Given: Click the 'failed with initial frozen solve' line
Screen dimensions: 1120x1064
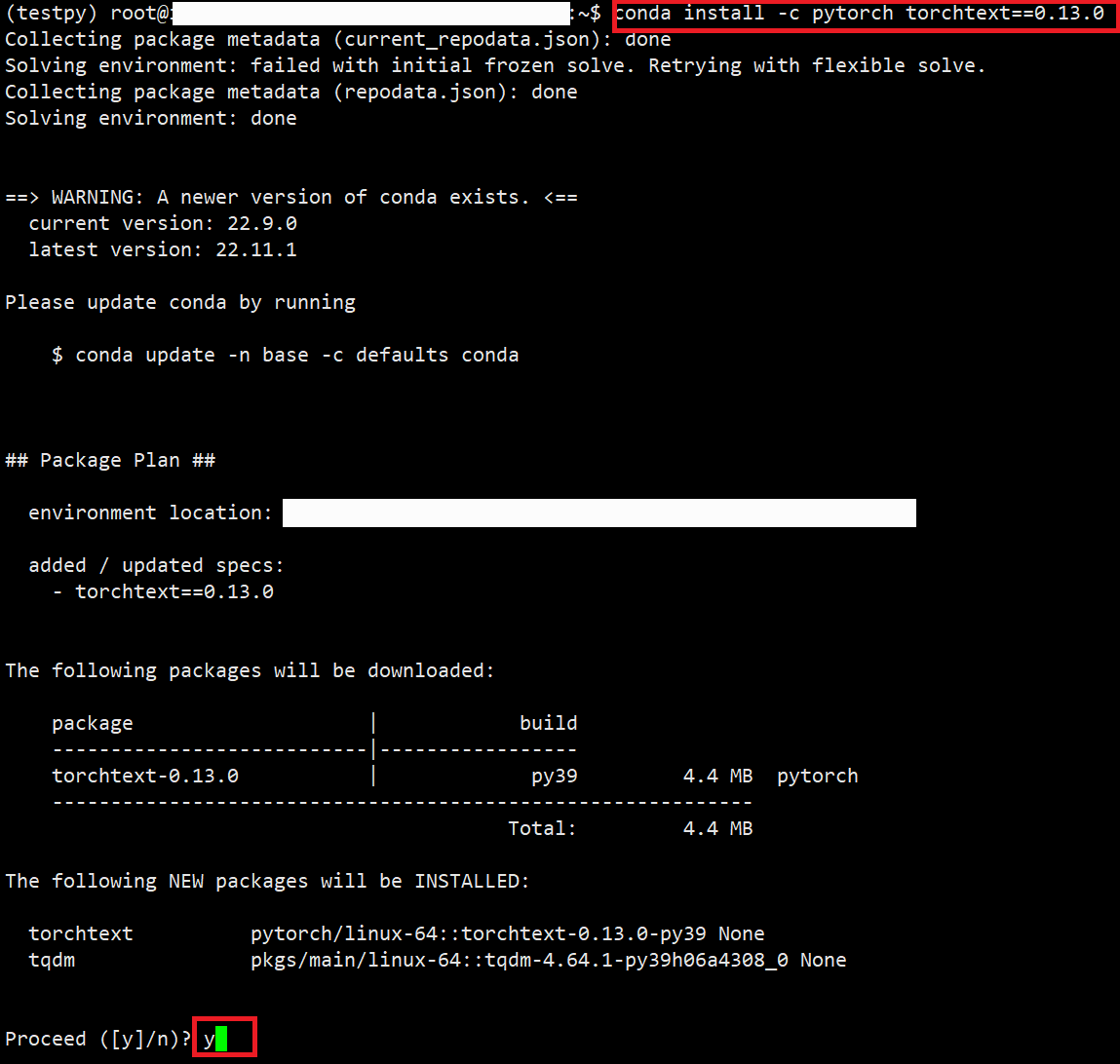Looking at the screenshot, I should tap(495, 66).
